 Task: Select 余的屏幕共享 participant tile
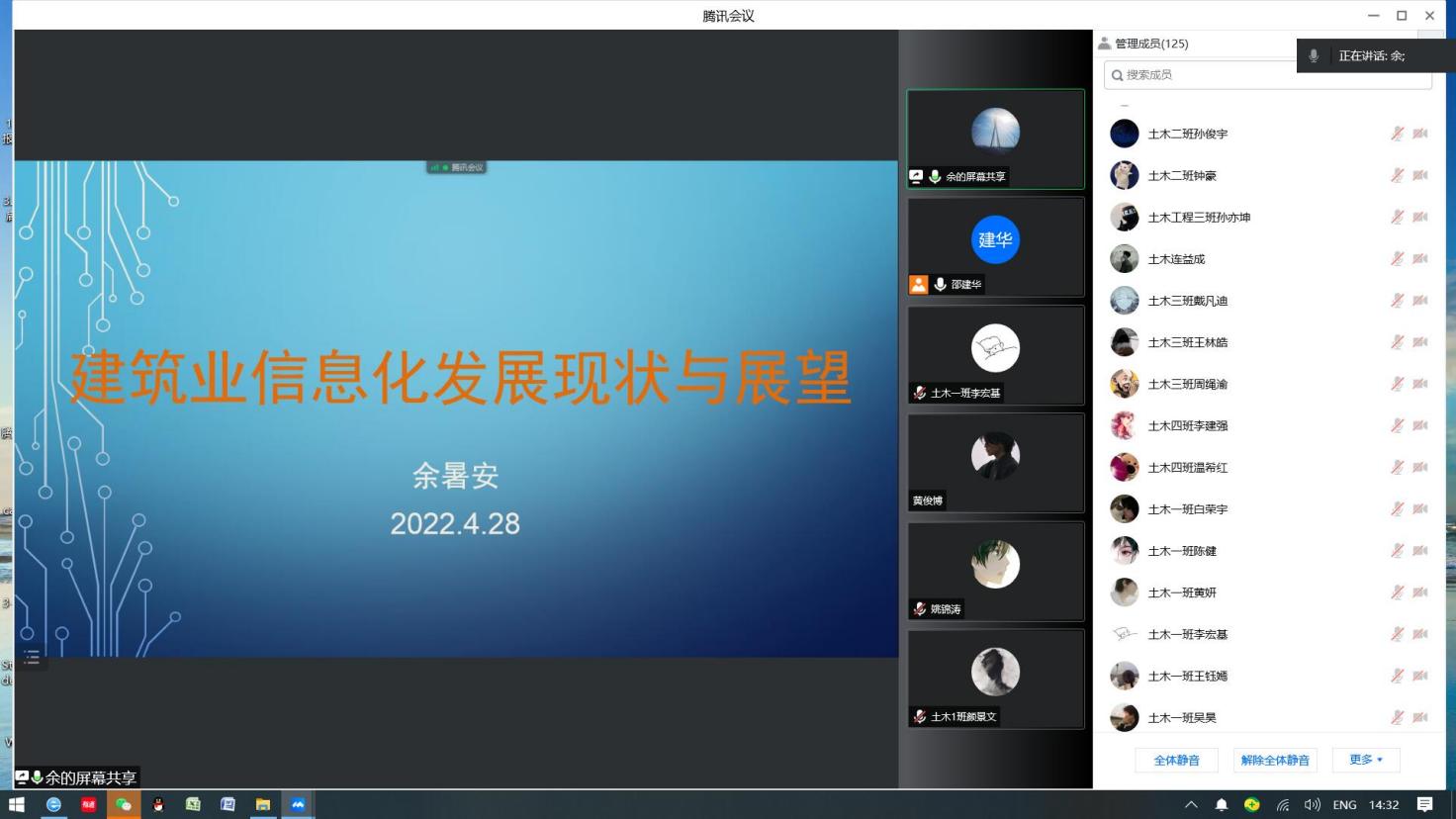[x=995, y=138]
